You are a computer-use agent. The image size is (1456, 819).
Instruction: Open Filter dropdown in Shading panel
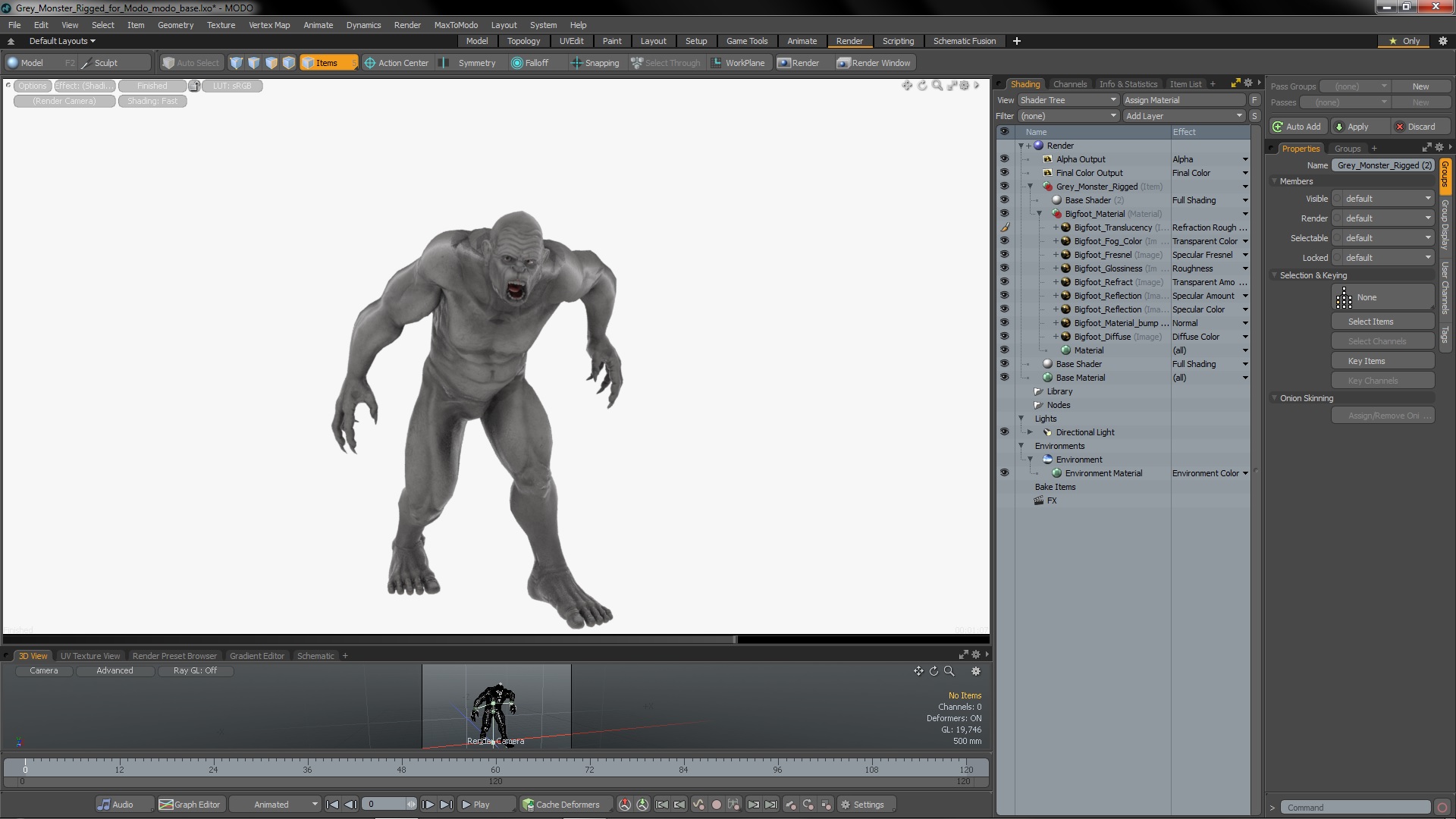(x=1068, y=116)
